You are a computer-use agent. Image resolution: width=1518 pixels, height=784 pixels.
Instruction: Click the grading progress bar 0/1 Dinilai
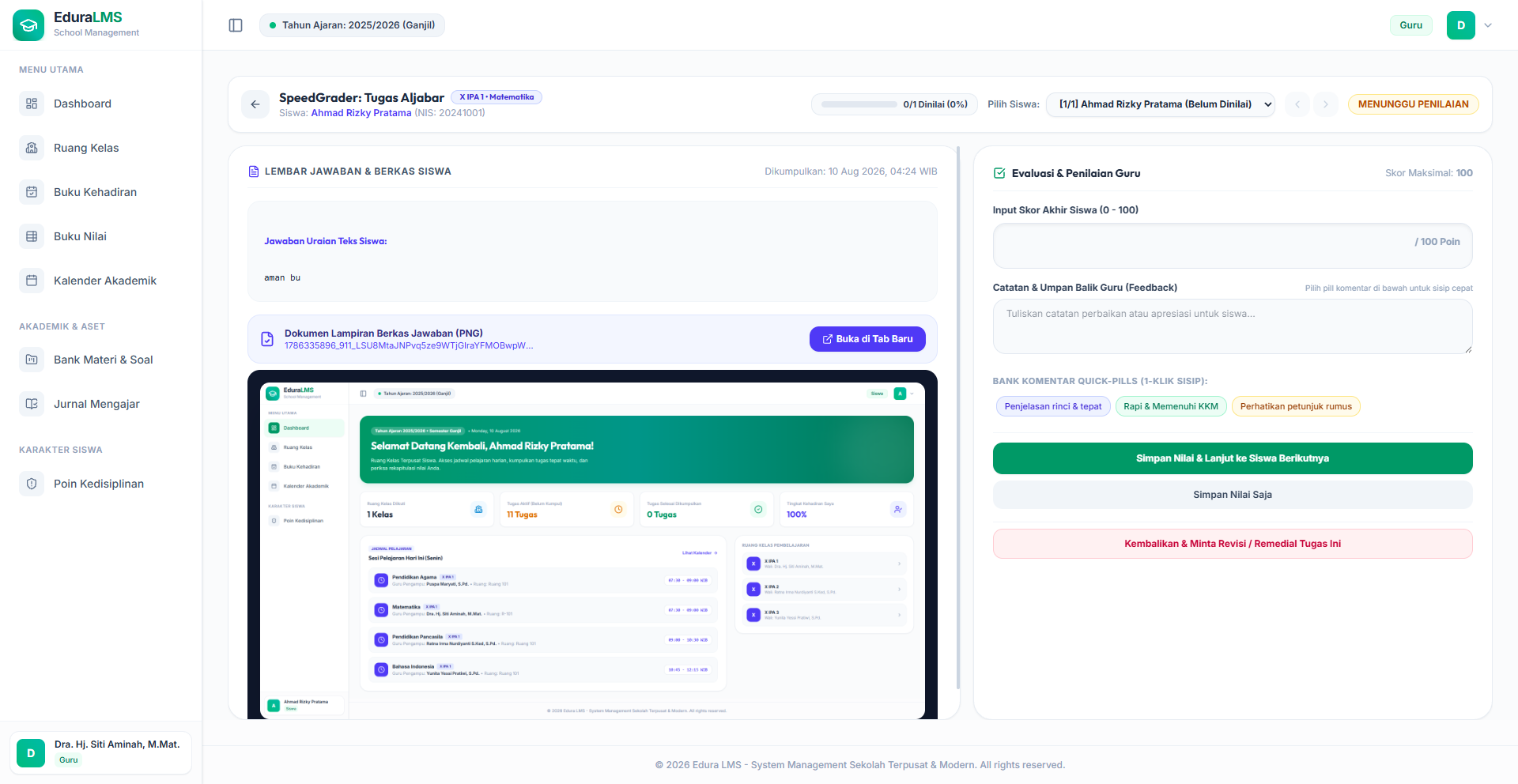(x=894, y=104)
